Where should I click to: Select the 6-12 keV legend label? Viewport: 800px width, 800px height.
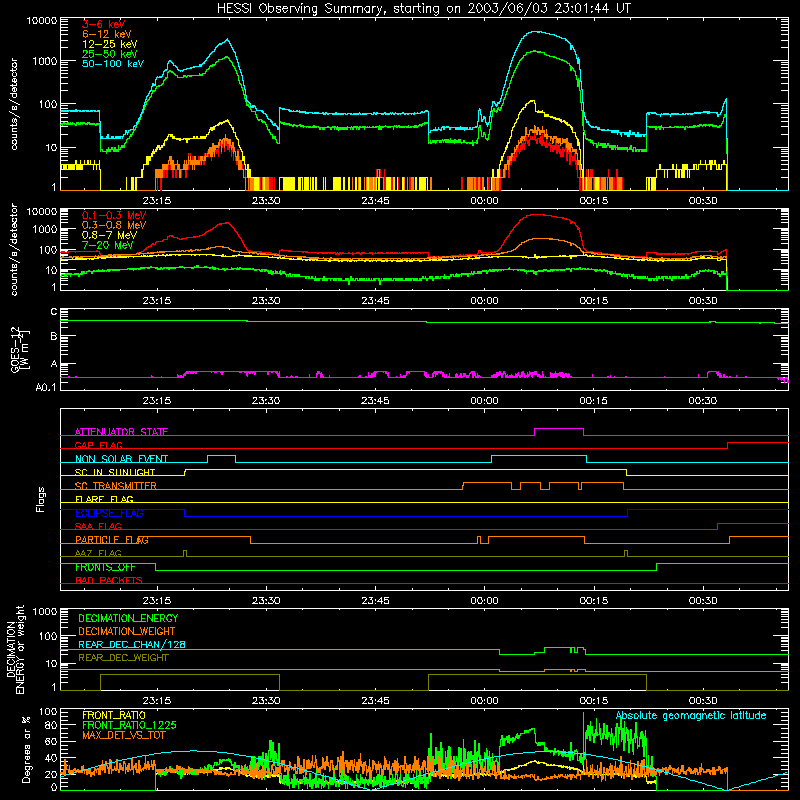tap(107, 34)
